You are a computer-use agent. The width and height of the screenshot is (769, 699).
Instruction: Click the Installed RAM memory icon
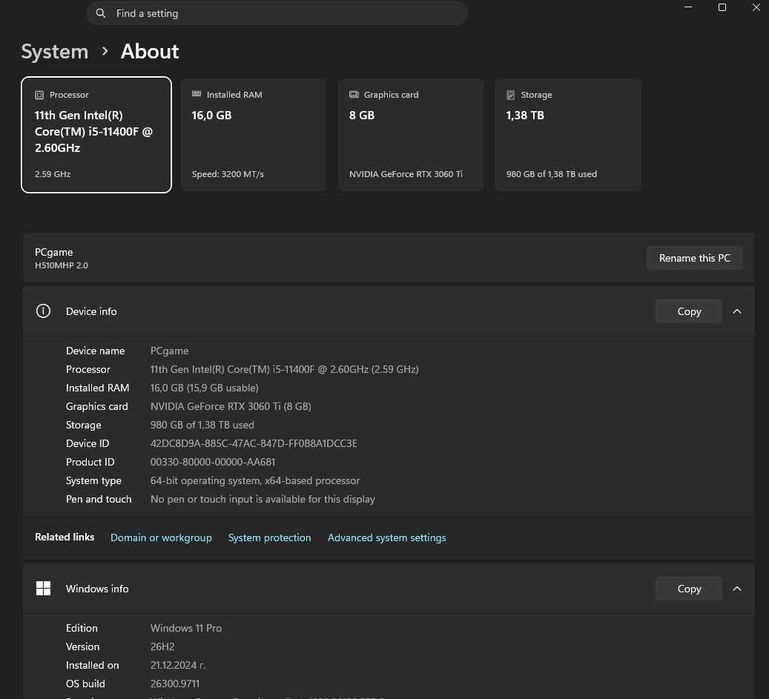(197, 94)
